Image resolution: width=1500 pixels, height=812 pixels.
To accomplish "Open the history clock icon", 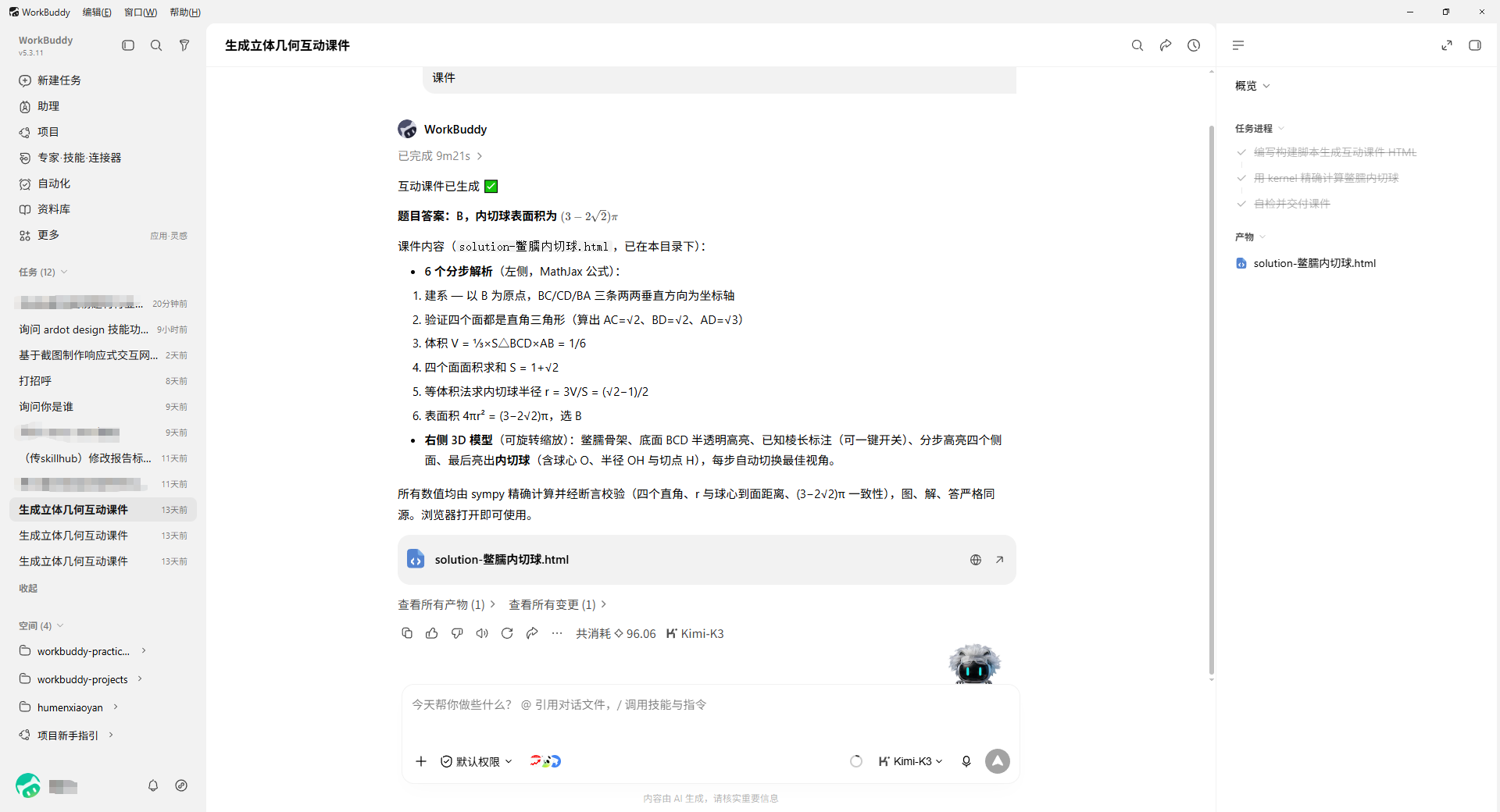I will click(1194, 45).
